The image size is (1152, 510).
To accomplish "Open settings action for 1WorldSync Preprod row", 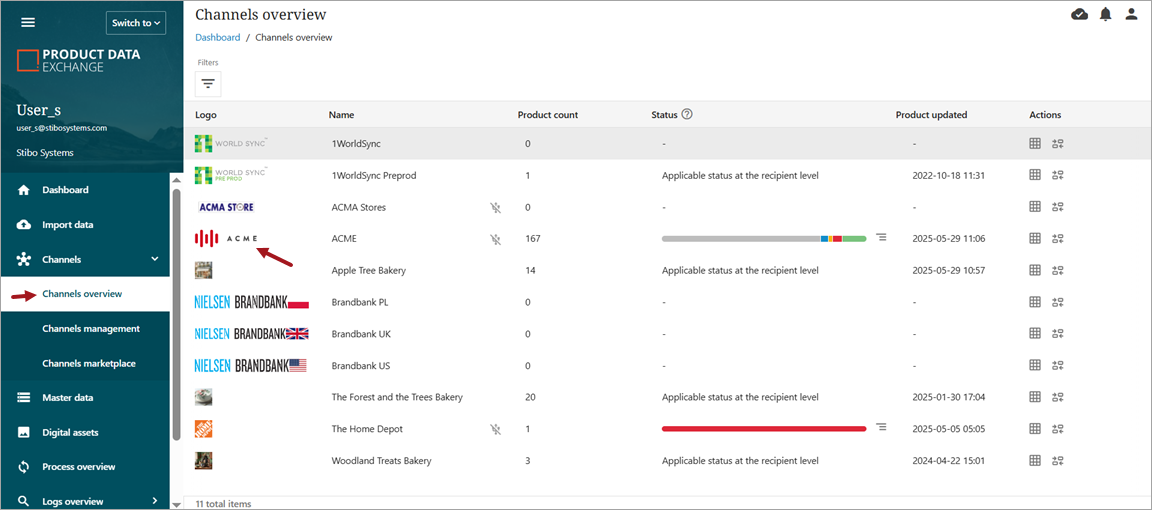I will tap(1058, 176).
